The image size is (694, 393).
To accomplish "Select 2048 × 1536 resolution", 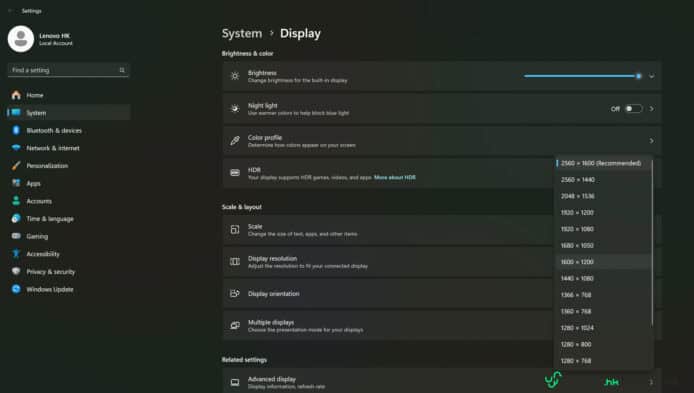I will [x=602, y=196].
